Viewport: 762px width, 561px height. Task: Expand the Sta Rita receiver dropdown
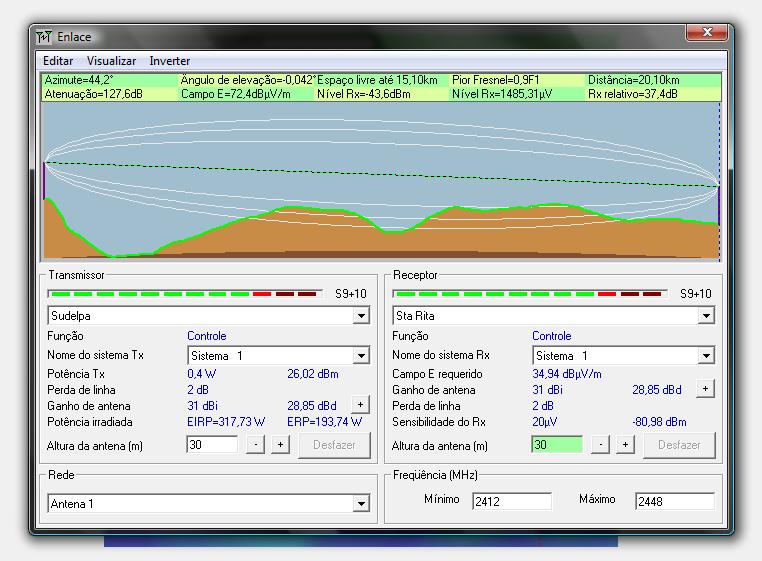[x=706, y=316]
